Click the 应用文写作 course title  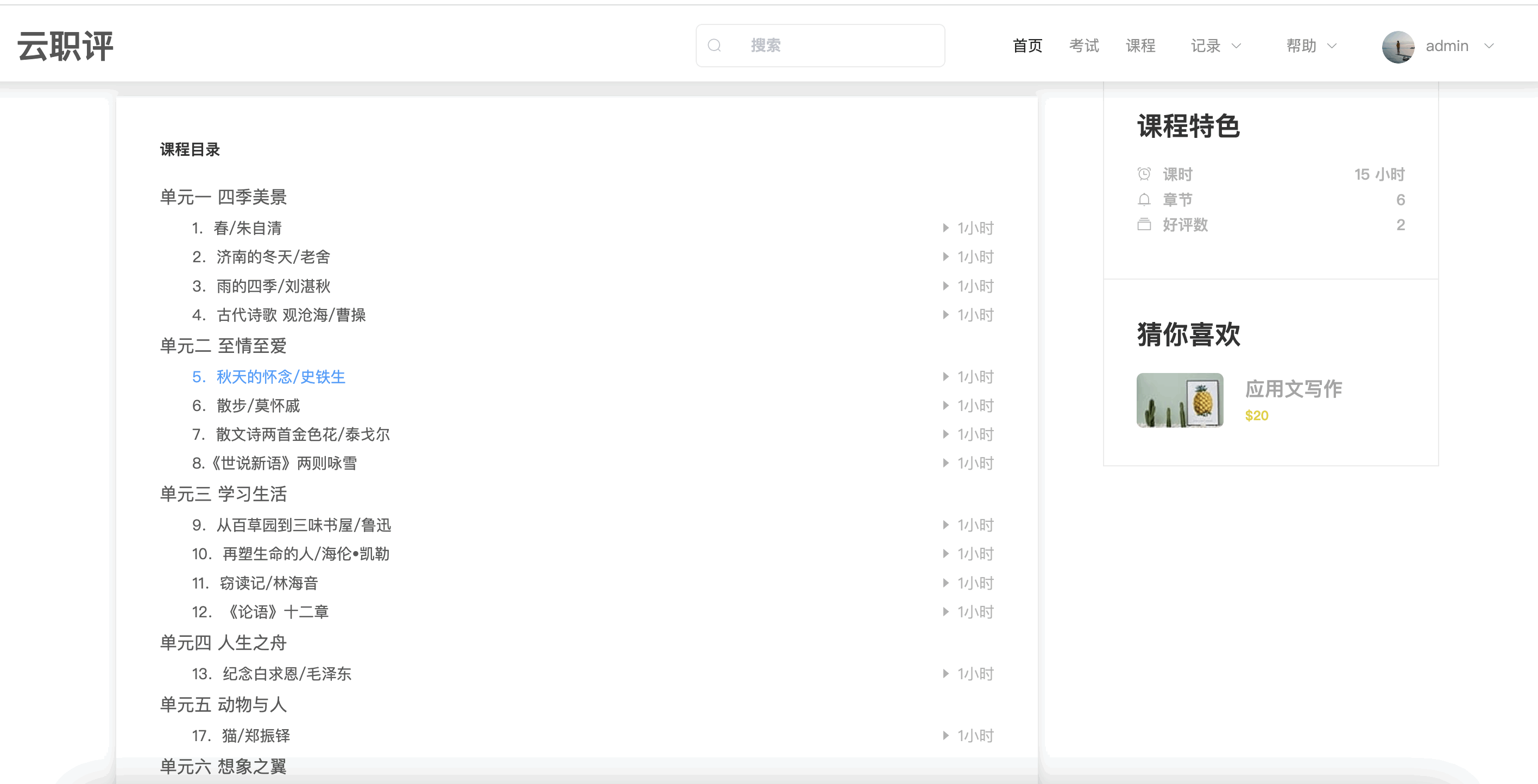[1293, 389]
